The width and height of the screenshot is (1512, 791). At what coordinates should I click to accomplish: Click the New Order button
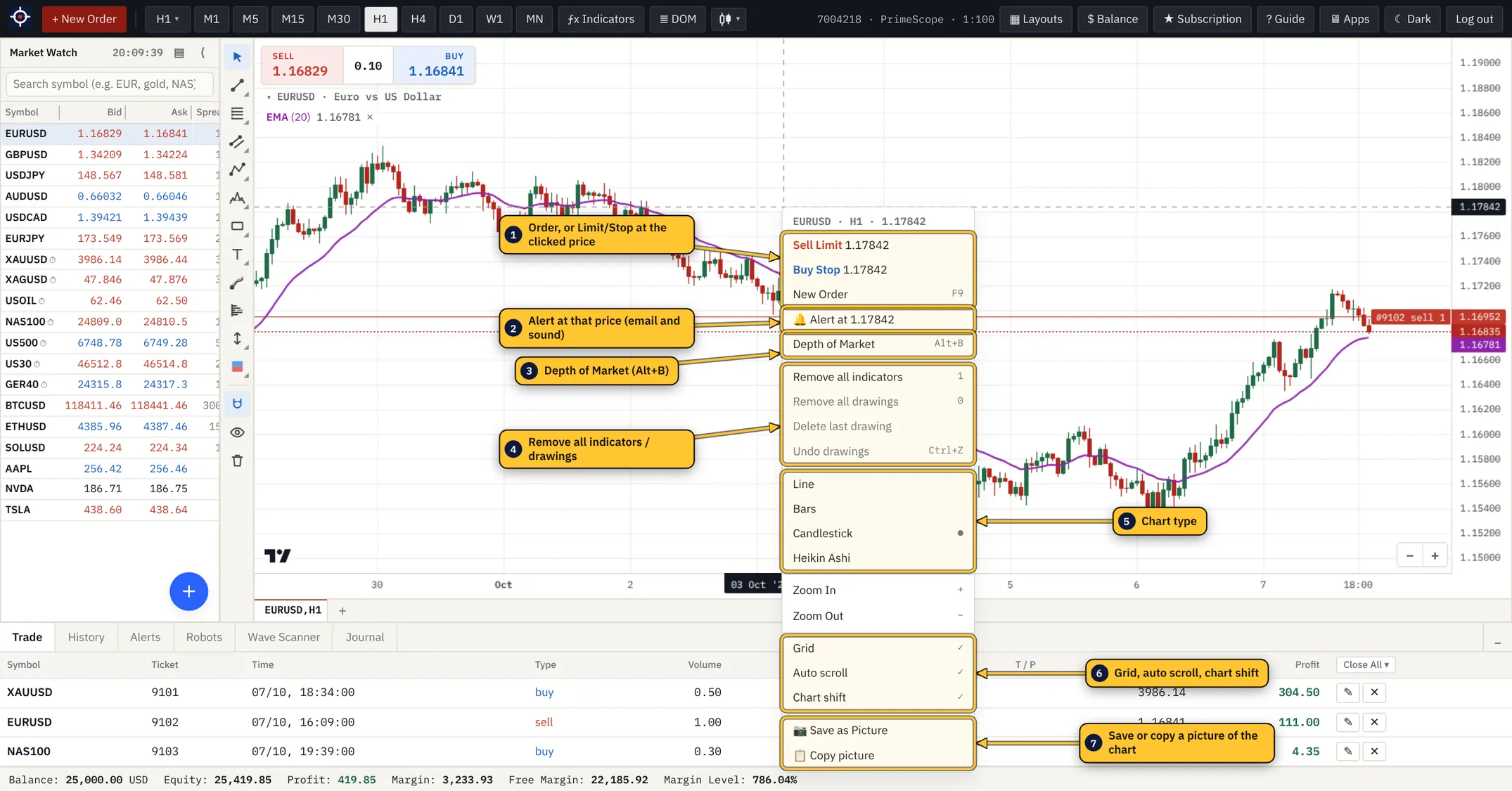(x=84, y=19)
